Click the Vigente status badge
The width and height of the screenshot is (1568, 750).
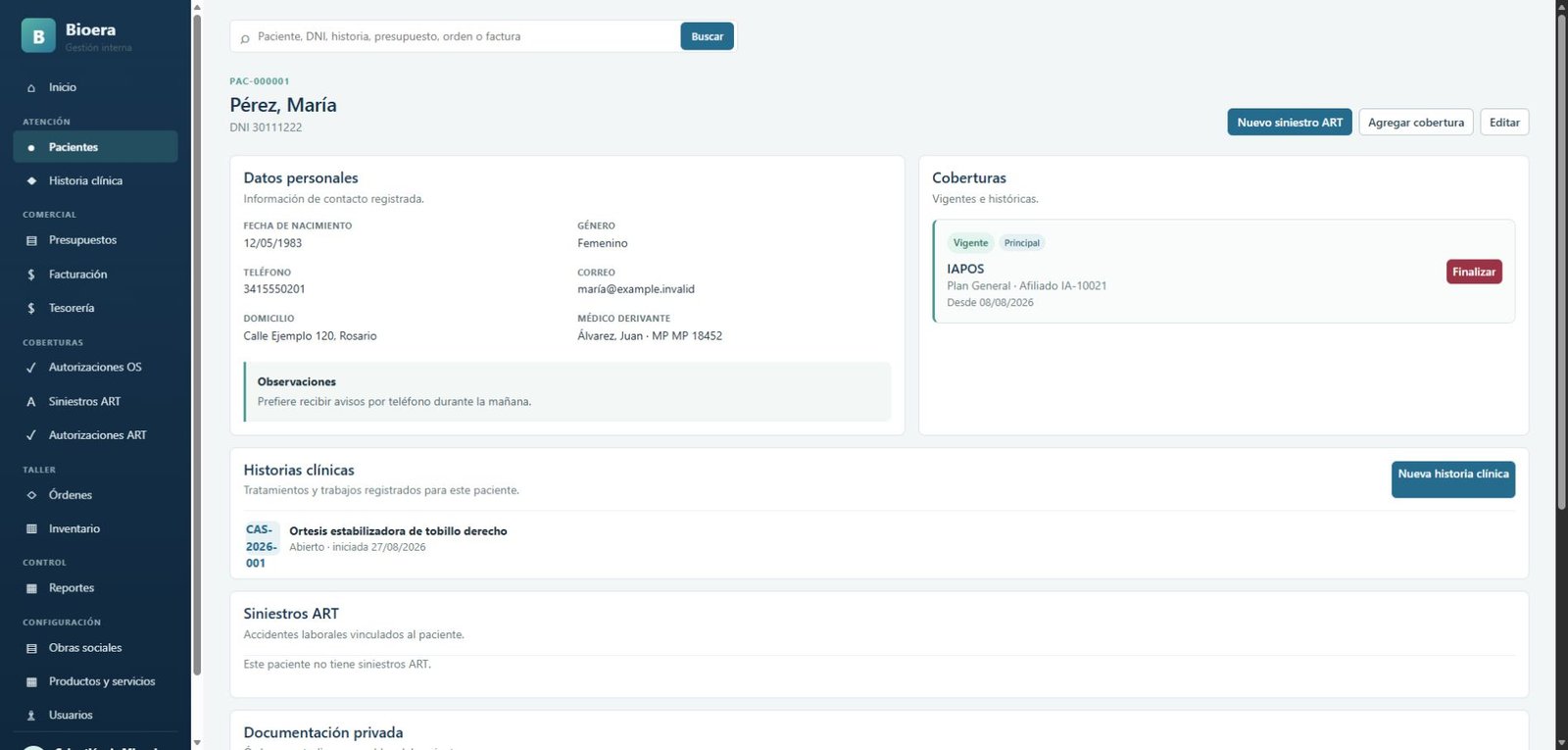[x=970, y=243]
